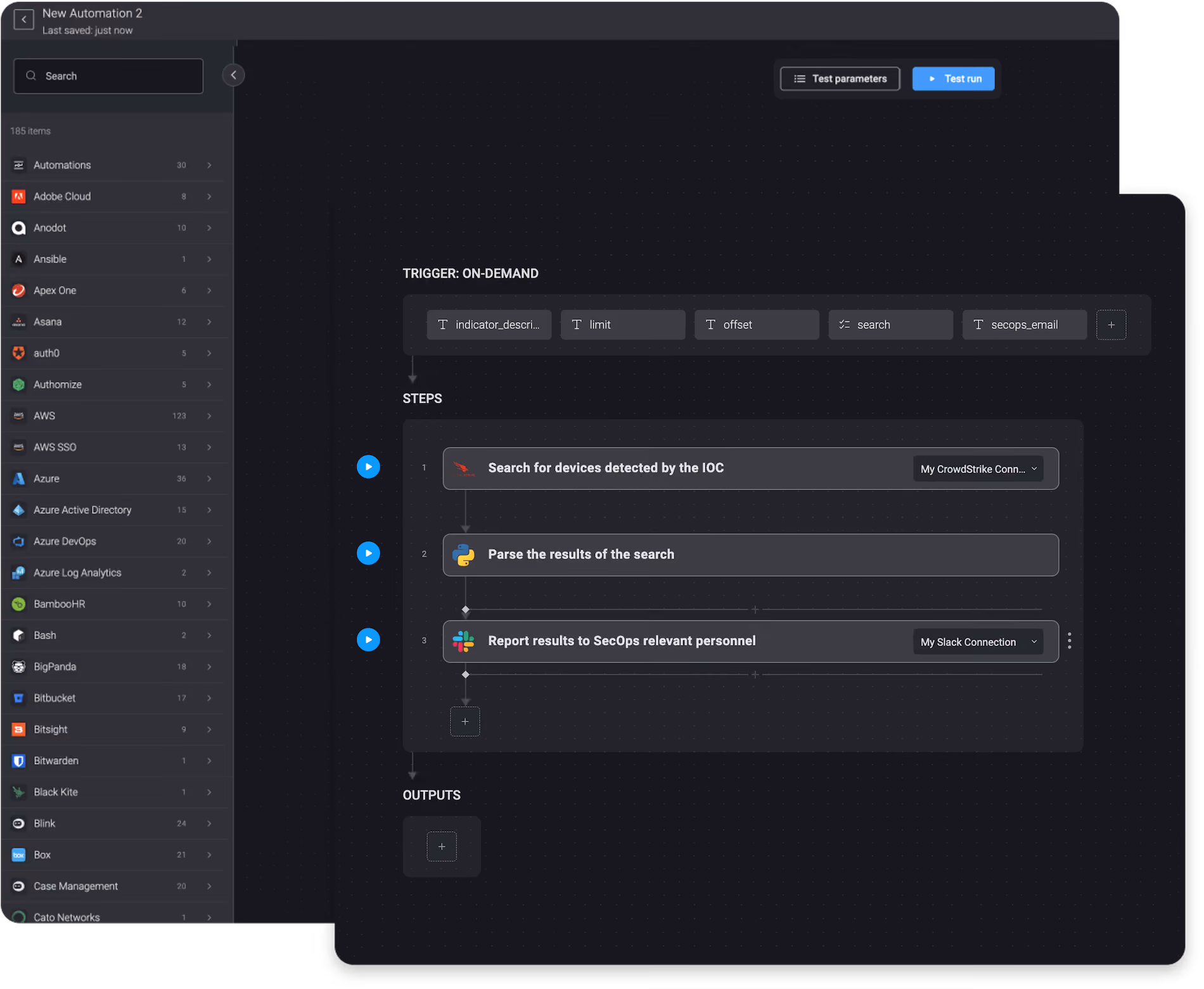Expand the Blink category chevron

coord(209,824)
